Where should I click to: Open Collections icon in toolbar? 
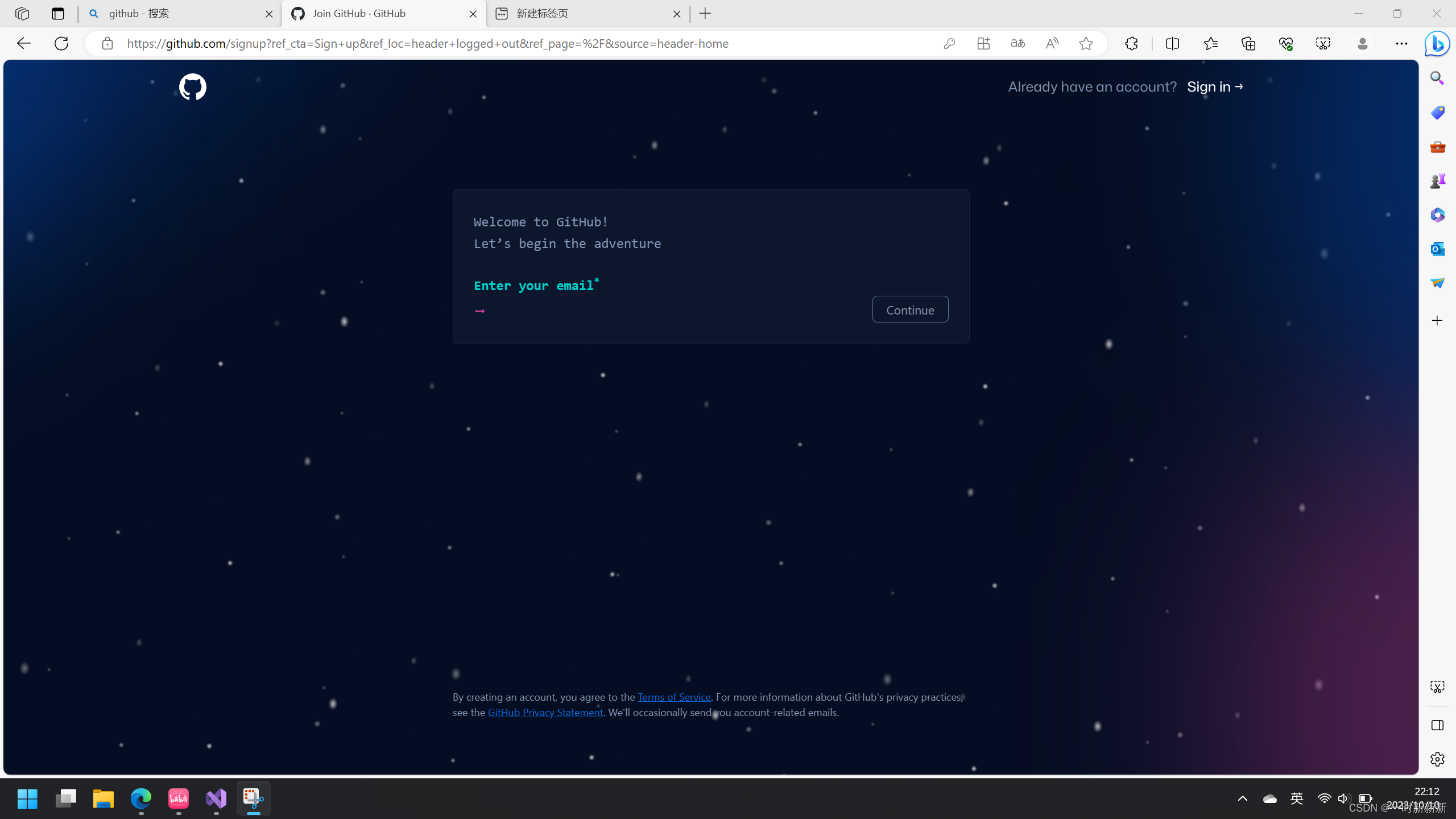1248,44
